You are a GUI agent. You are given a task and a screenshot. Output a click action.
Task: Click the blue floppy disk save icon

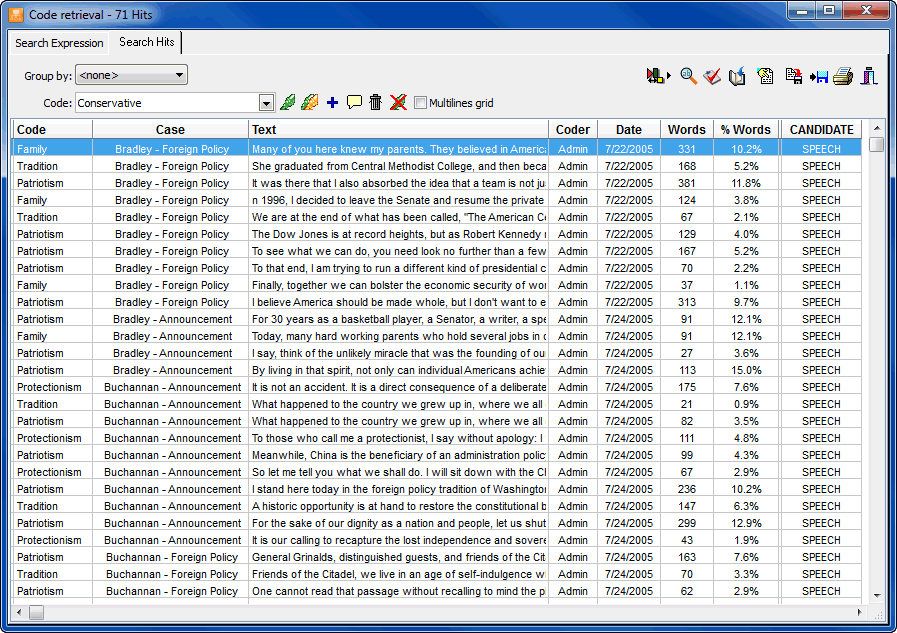pyautogui.click(x=819, y=77)
